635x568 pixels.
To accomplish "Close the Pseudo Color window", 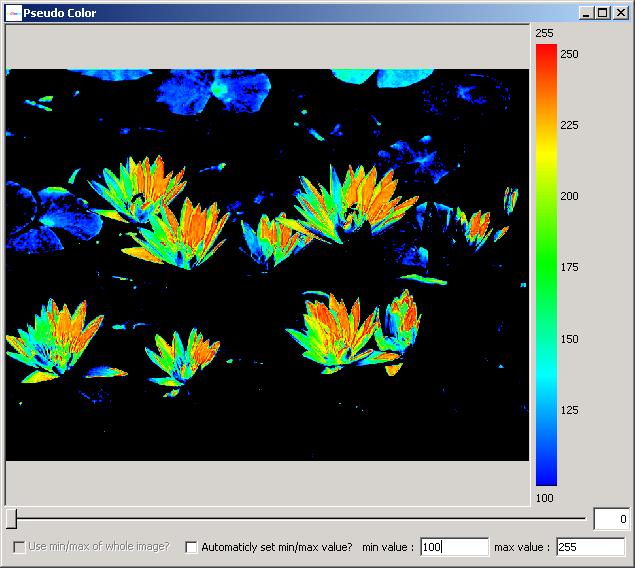I will 619,13.
